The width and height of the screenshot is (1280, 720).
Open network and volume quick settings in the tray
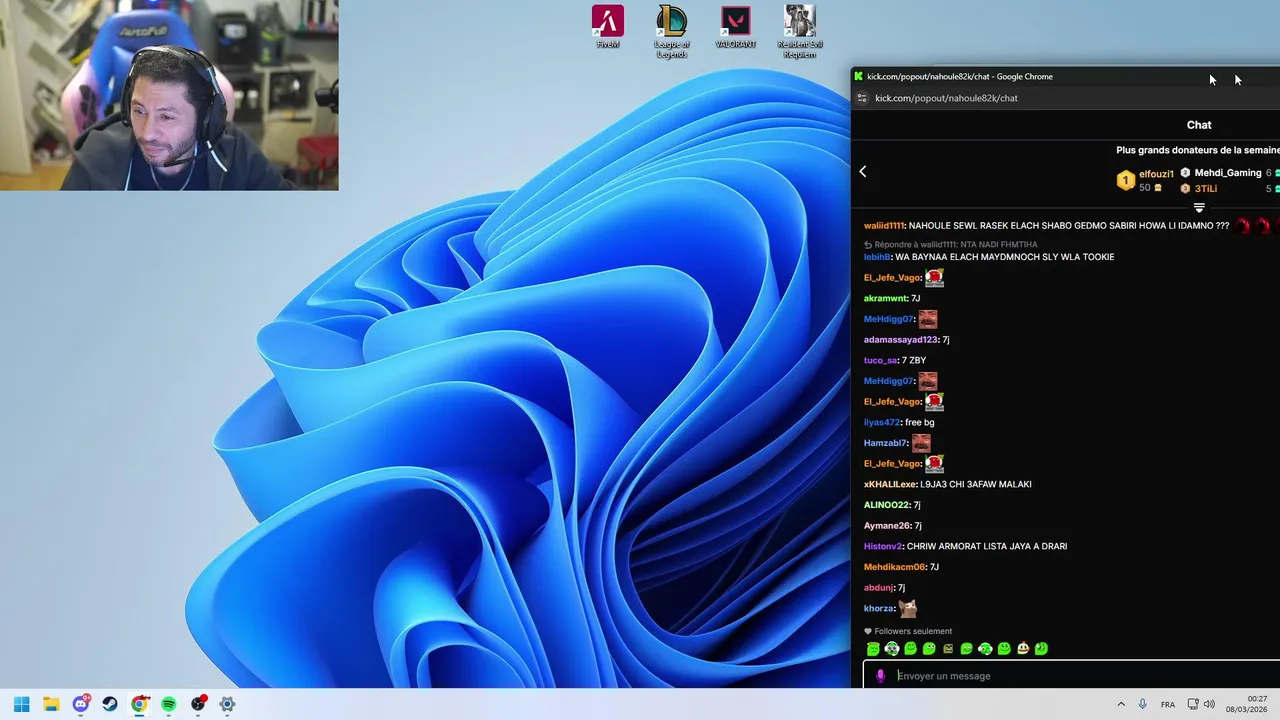coord(1201,704)
